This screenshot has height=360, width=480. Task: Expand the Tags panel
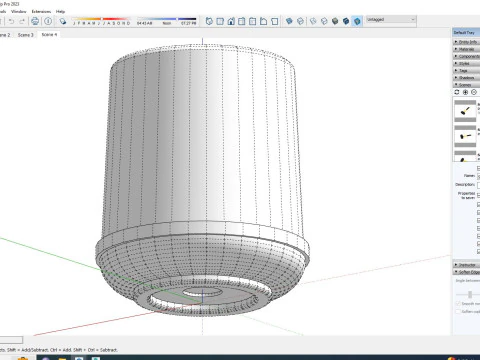pyautogui.click(x=466, y=71)
